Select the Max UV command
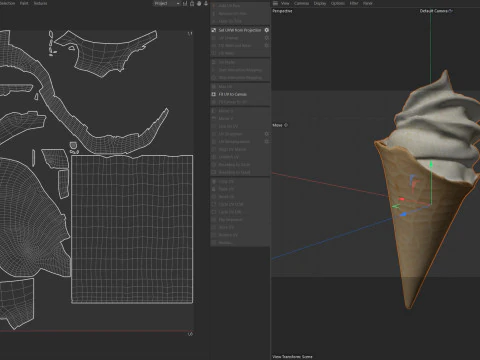This screenshot has height=360, width=480. (222, 87)
